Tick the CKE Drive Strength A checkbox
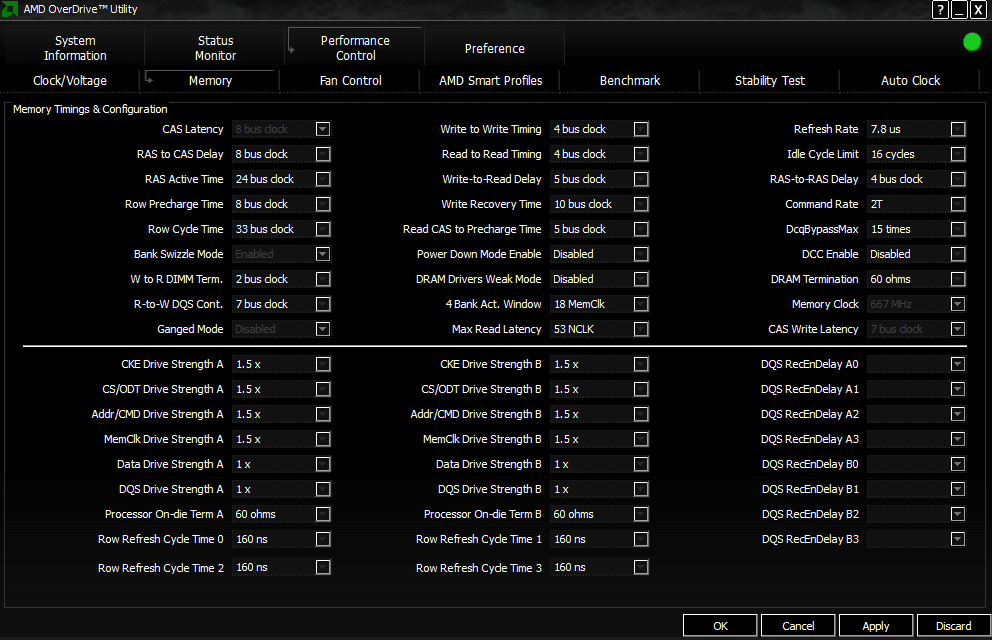Image resolution: width=992 pixels, height=640 pixels. click(323, 364)
